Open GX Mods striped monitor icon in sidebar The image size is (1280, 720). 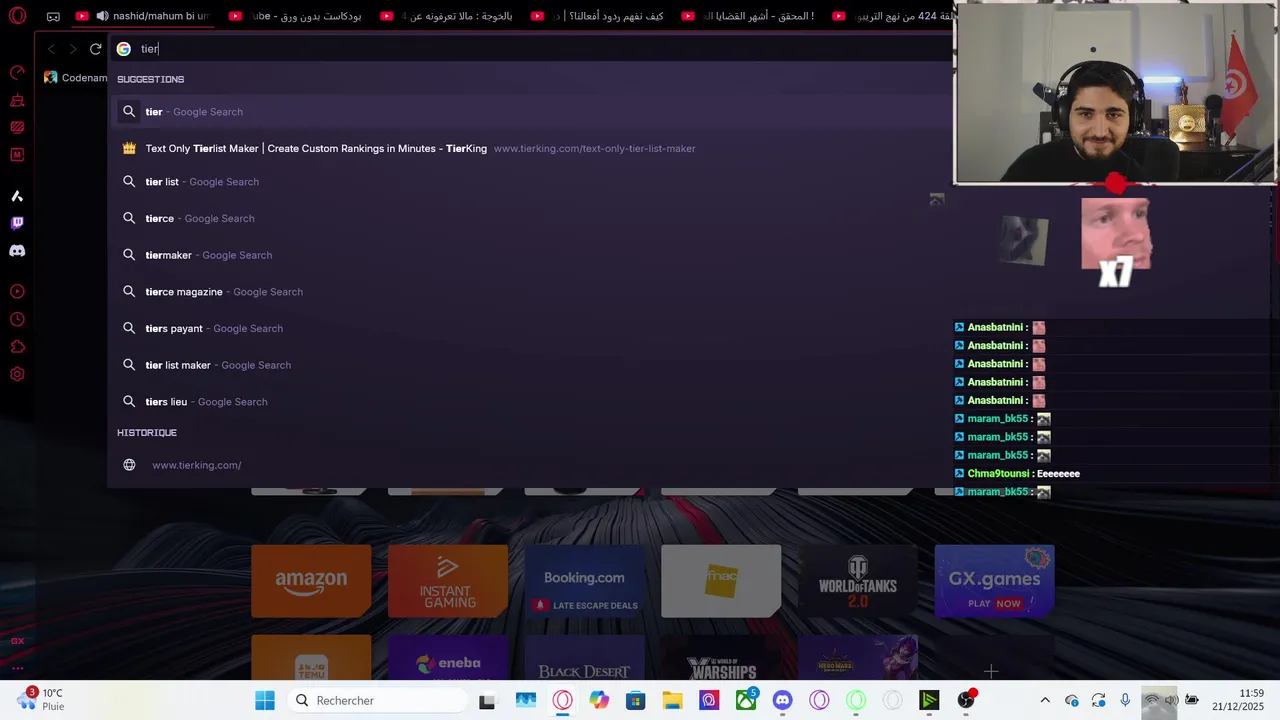[x=17, y=127]
